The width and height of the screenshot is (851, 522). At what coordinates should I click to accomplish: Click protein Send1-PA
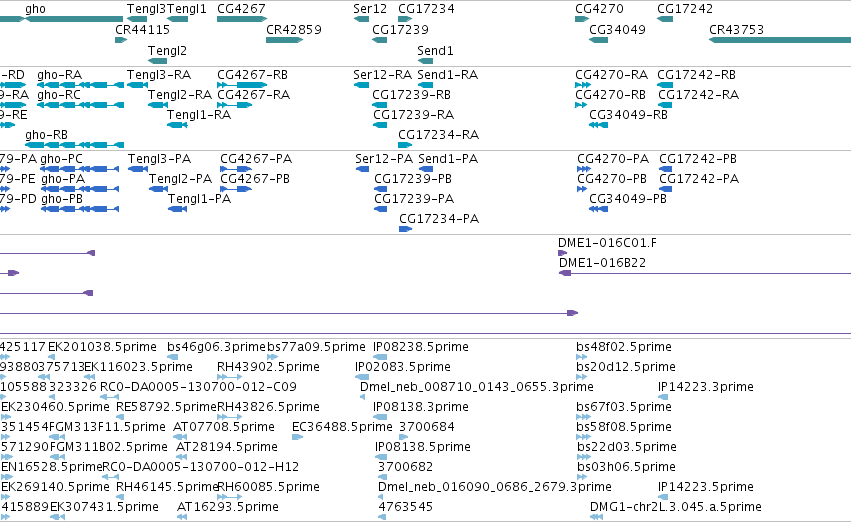pyautogui.click(x=448, y=159)
